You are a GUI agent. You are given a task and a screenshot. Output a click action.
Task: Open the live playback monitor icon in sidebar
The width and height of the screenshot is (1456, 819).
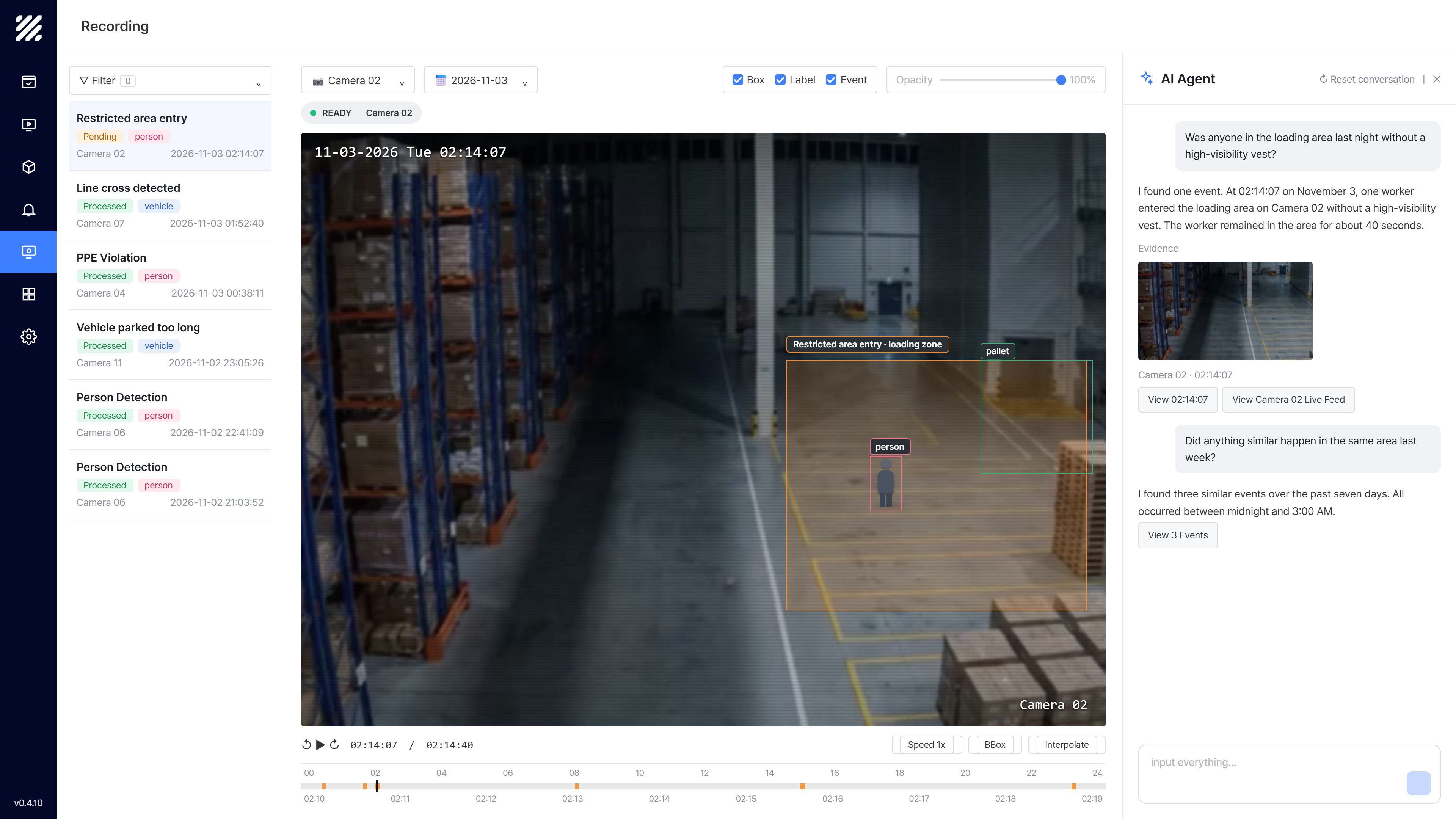(x=28, y=124)
